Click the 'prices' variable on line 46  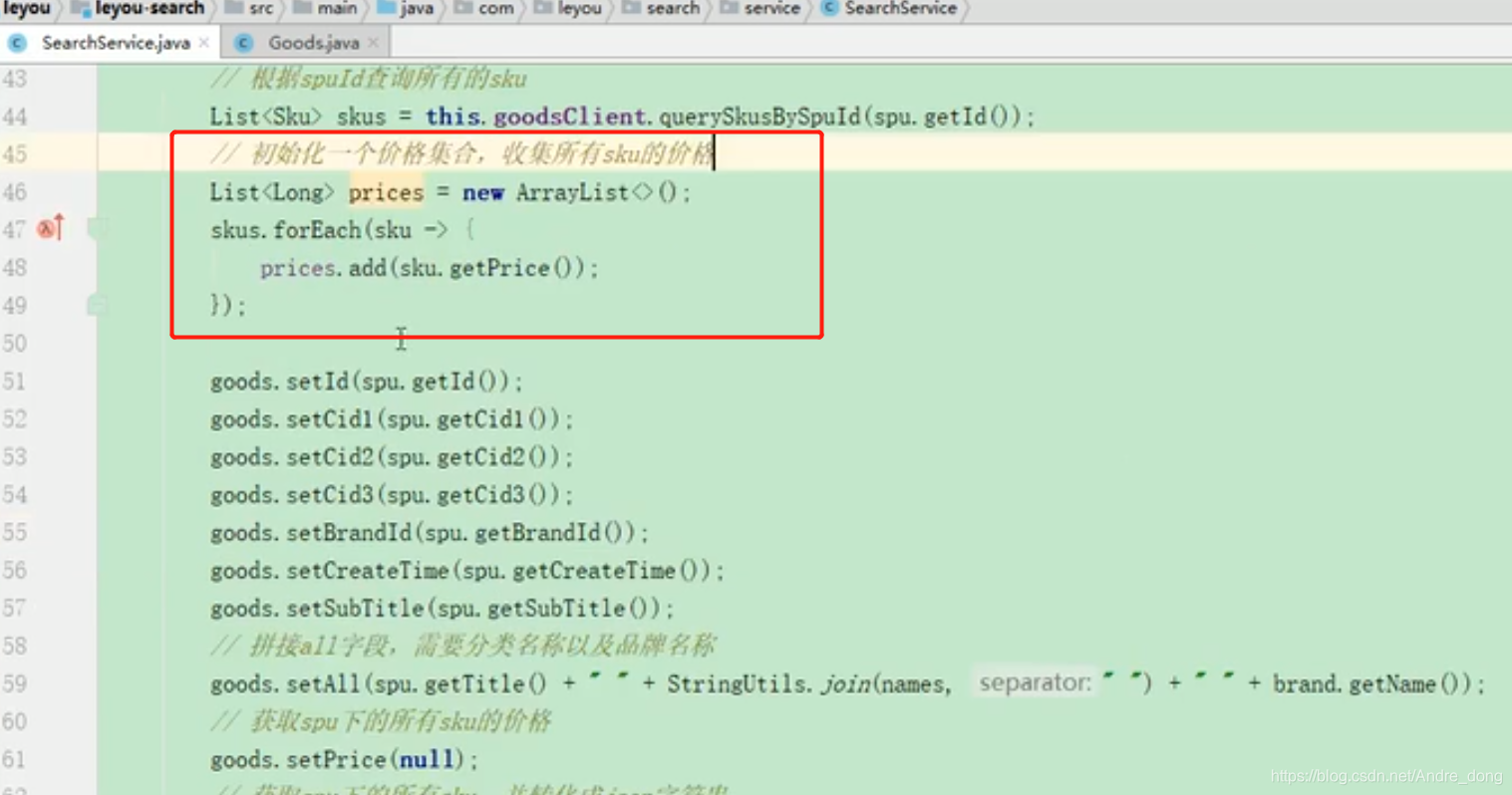tap(386, 192)
